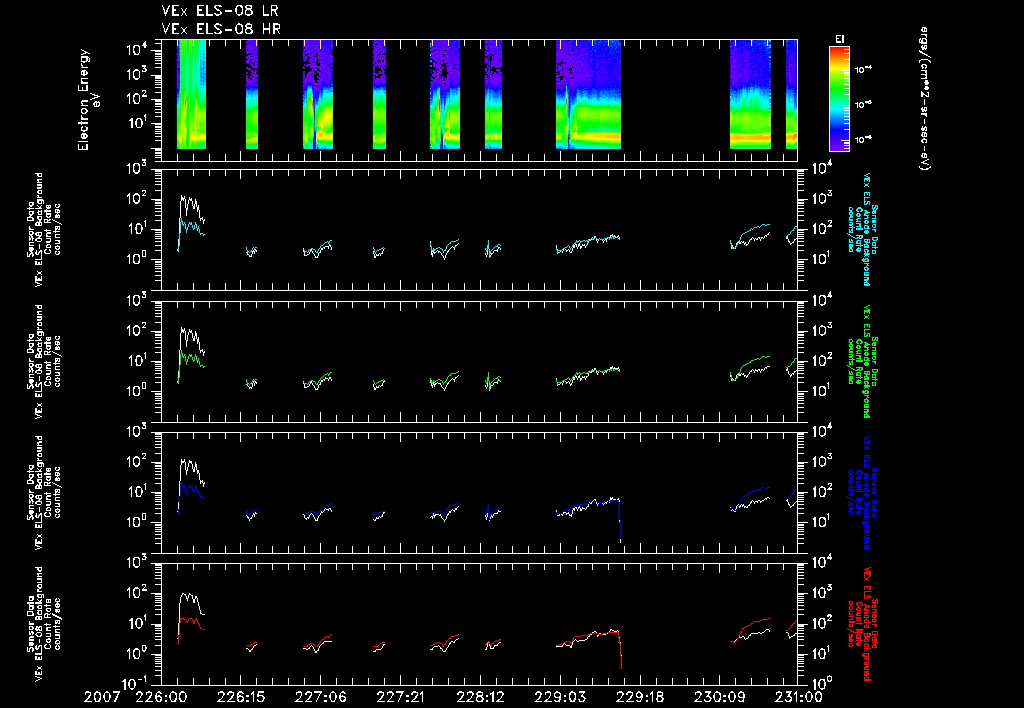
Task: Click the 10^-1 tick on red panel's left axis
Action: click(136, 683)
